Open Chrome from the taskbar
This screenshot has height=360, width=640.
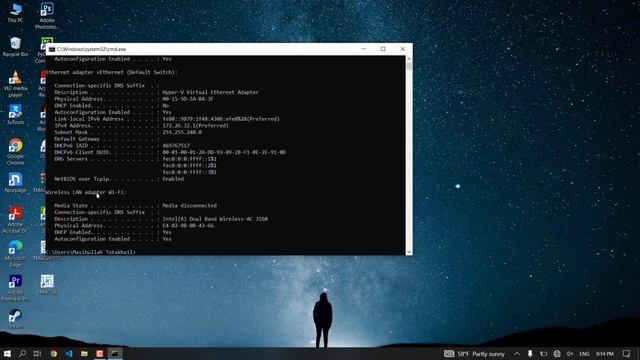(53, 353)
